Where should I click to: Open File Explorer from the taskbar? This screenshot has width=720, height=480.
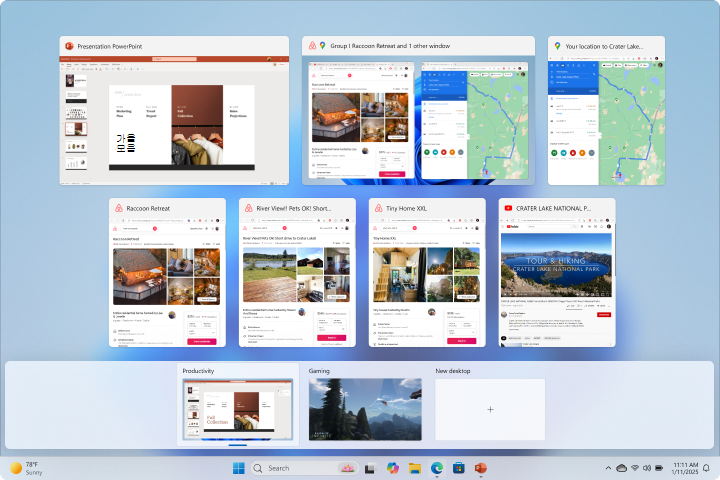[x=415, y=468]
